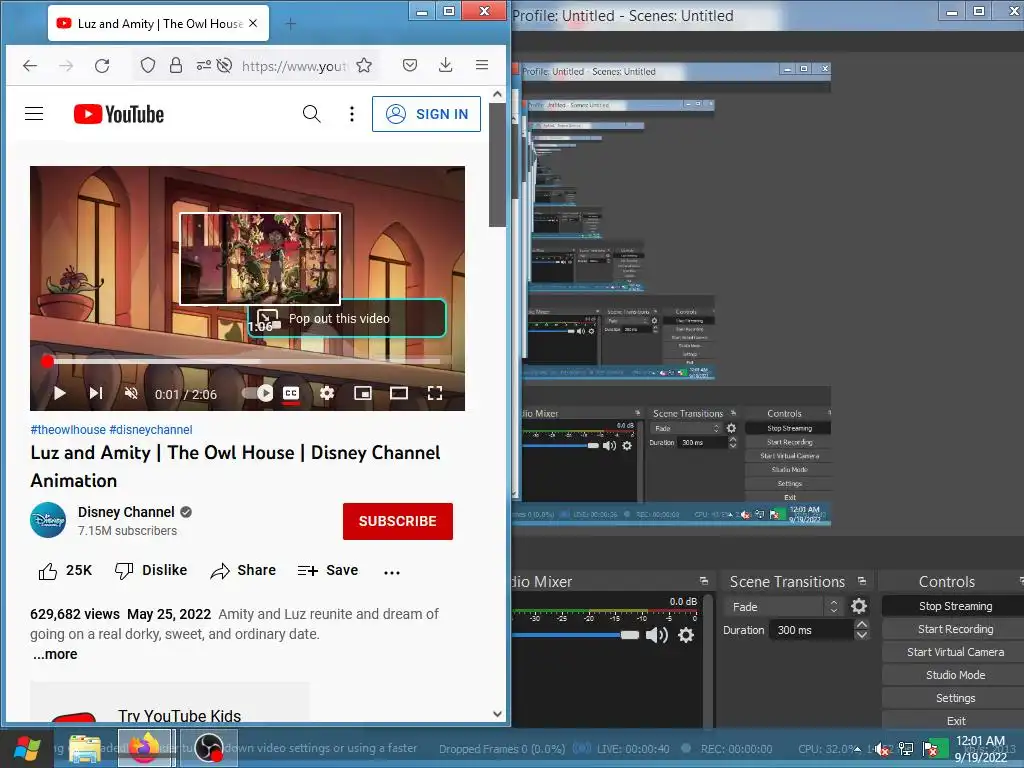Open site permissions icon in address bar
Image resolution: width=1024 pixels, height=768 pixels.
(x=204, y=65)
